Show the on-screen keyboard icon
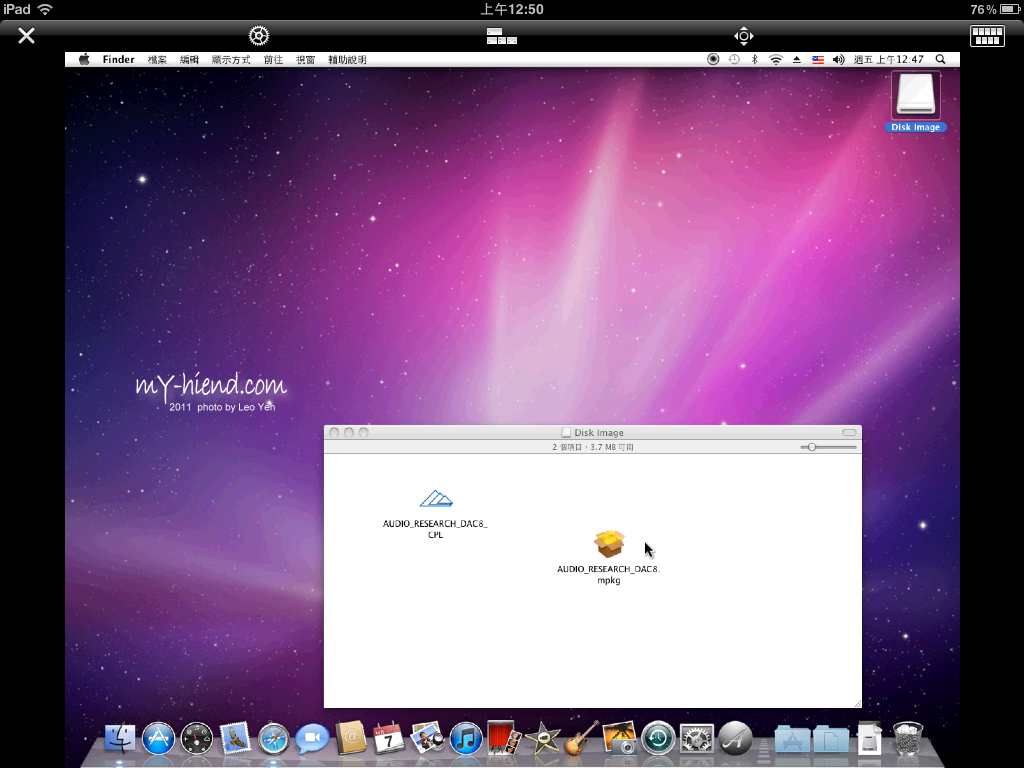The image size is (1024, 768). click(x=987, y=36)
